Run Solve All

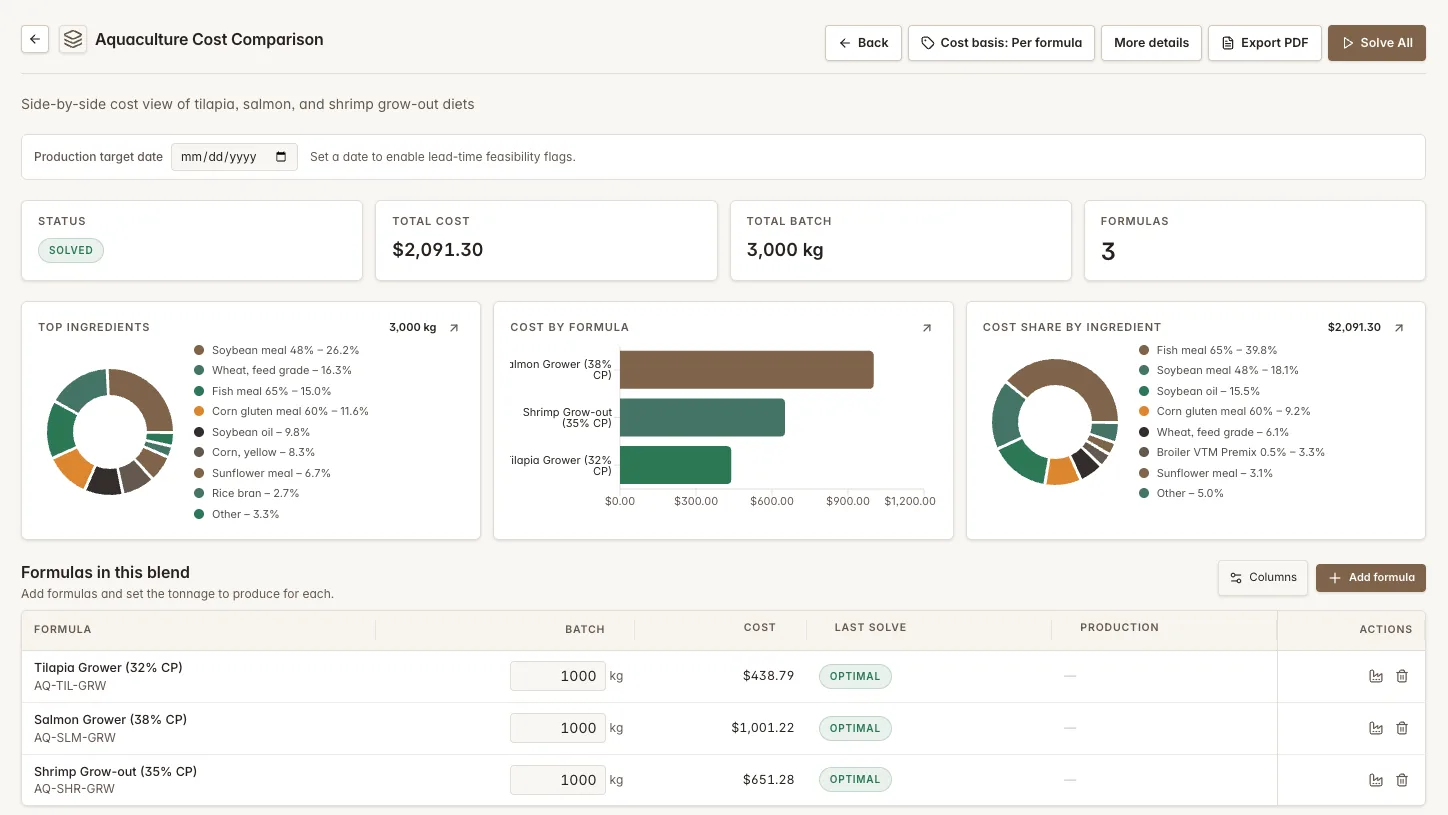[1376, 43]
